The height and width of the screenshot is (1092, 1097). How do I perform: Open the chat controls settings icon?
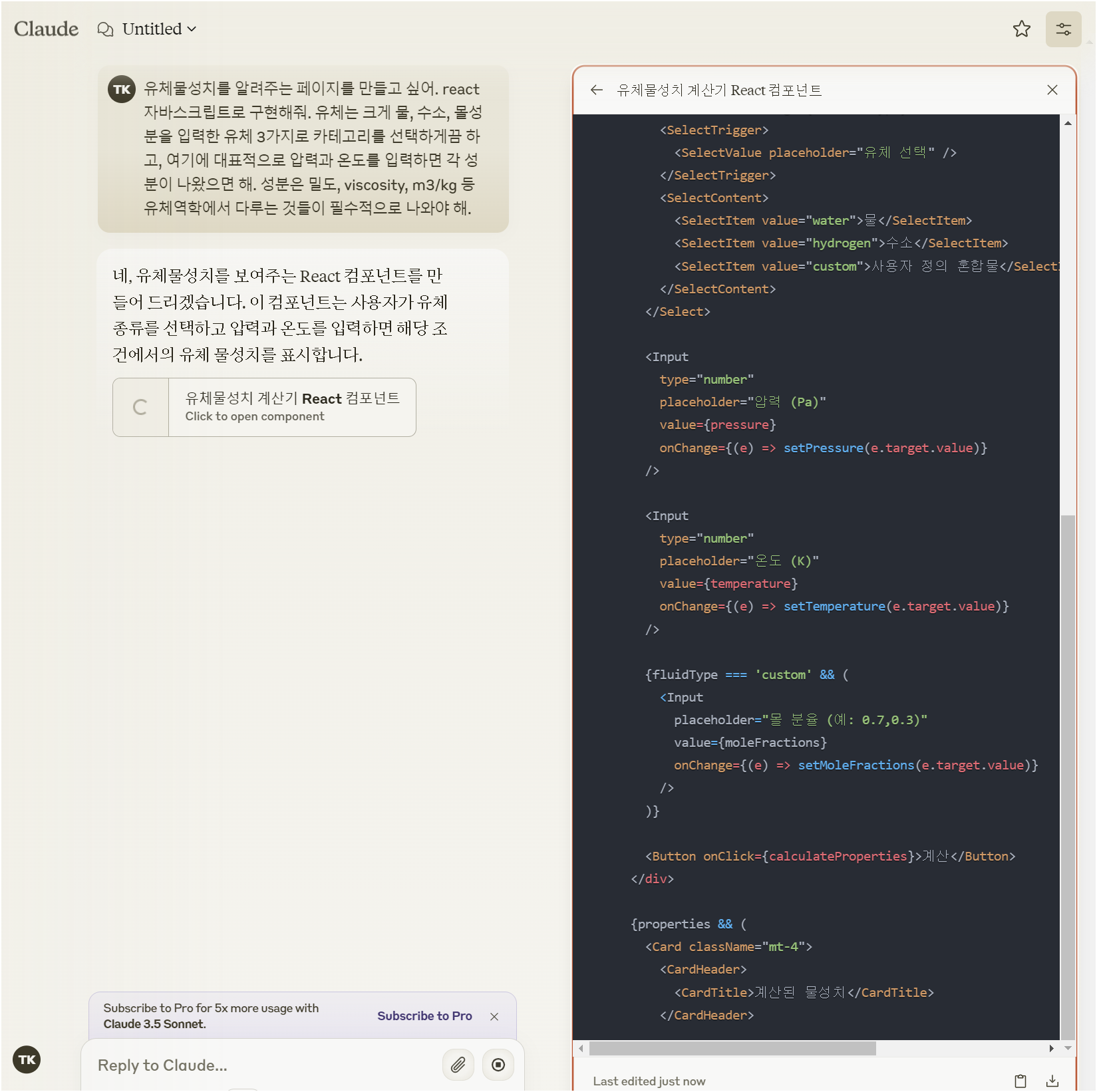pyautogui.click(x=1063, y=29)
